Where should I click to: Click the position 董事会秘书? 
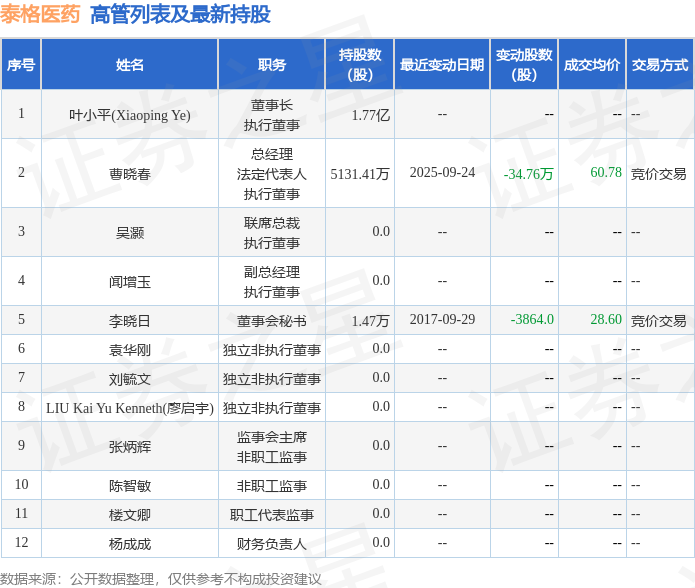click(272, 320)
